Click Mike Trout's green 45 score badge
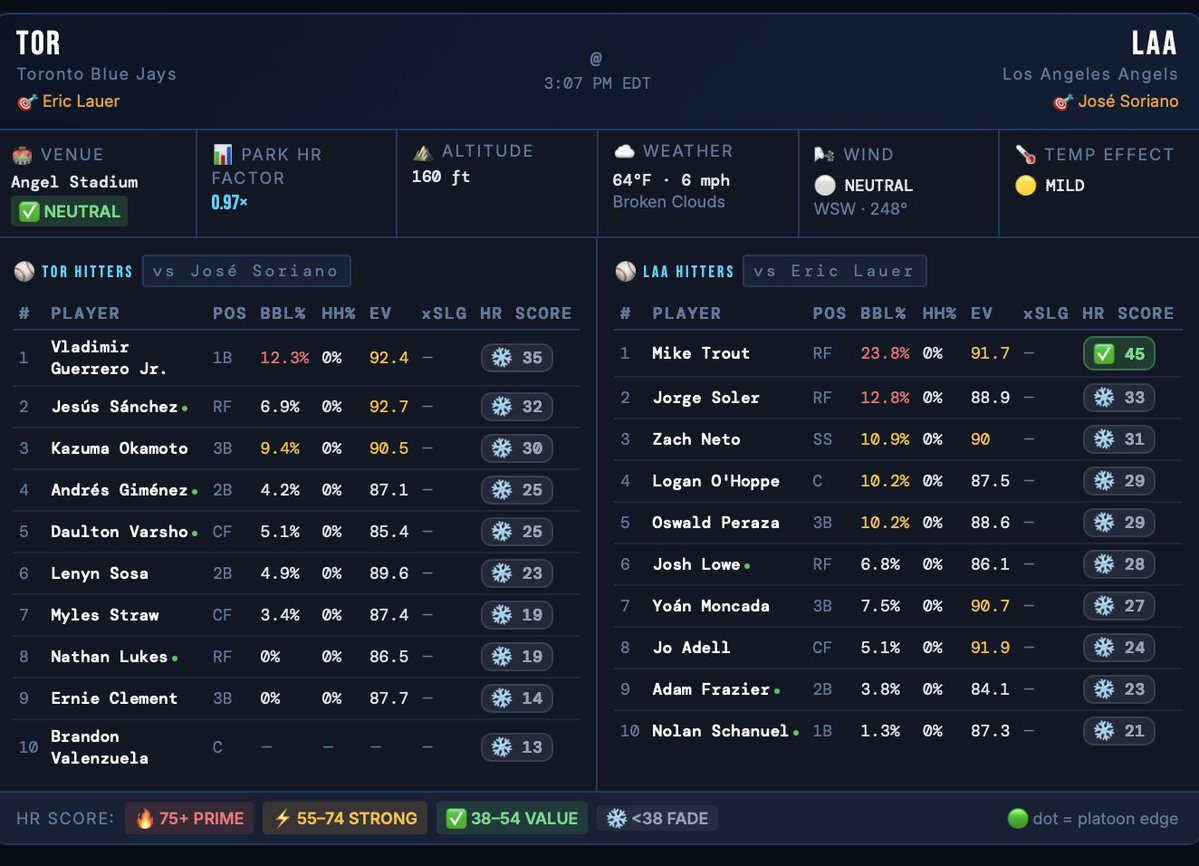This screenshot has height=866, width=1199. 1119,354
